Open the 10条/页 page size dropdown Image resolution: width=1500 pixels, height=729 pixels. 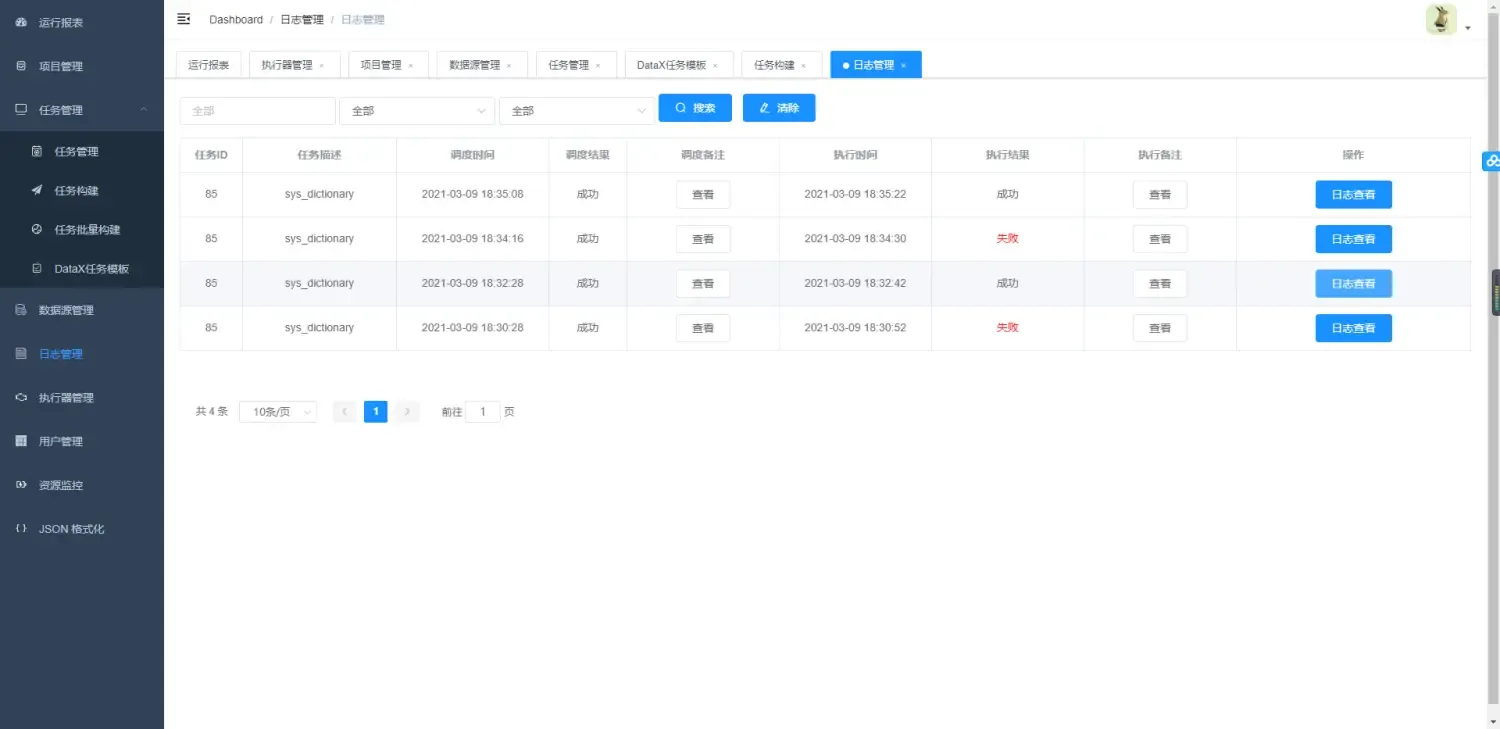277,411
